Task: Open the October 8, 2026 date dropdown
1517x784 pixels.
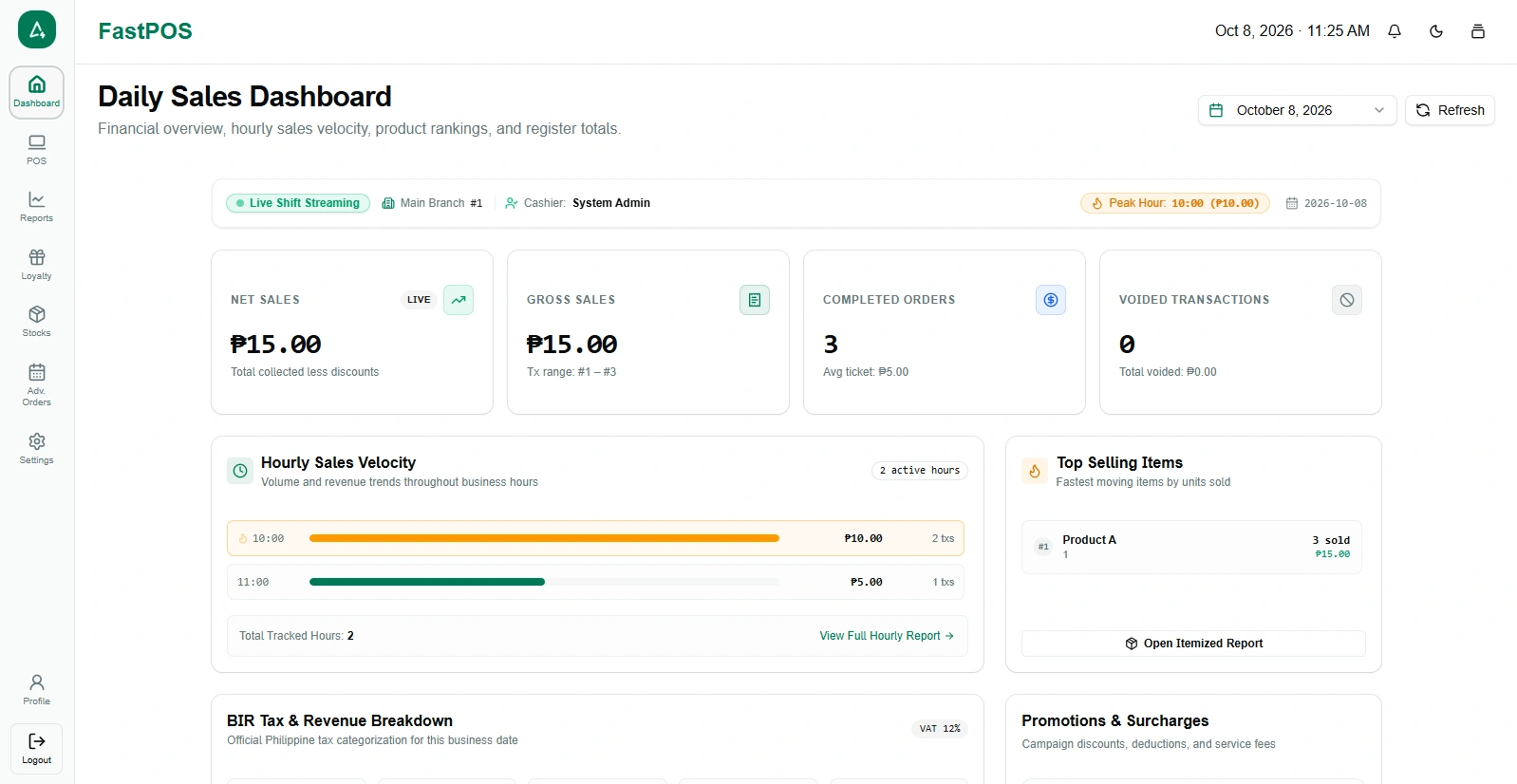Action: [x=1297, y=110]
